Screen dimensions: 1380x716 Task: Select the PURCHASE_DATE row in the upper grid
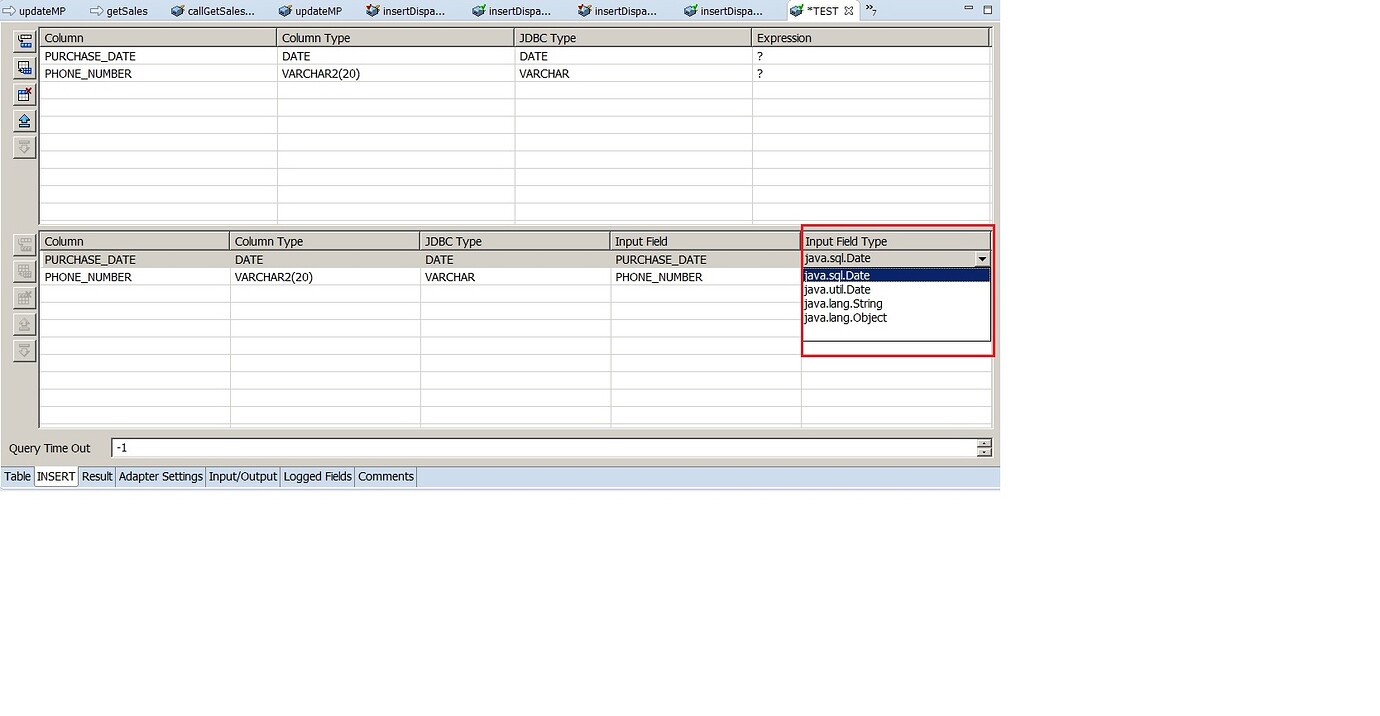(x=515, y=56)
